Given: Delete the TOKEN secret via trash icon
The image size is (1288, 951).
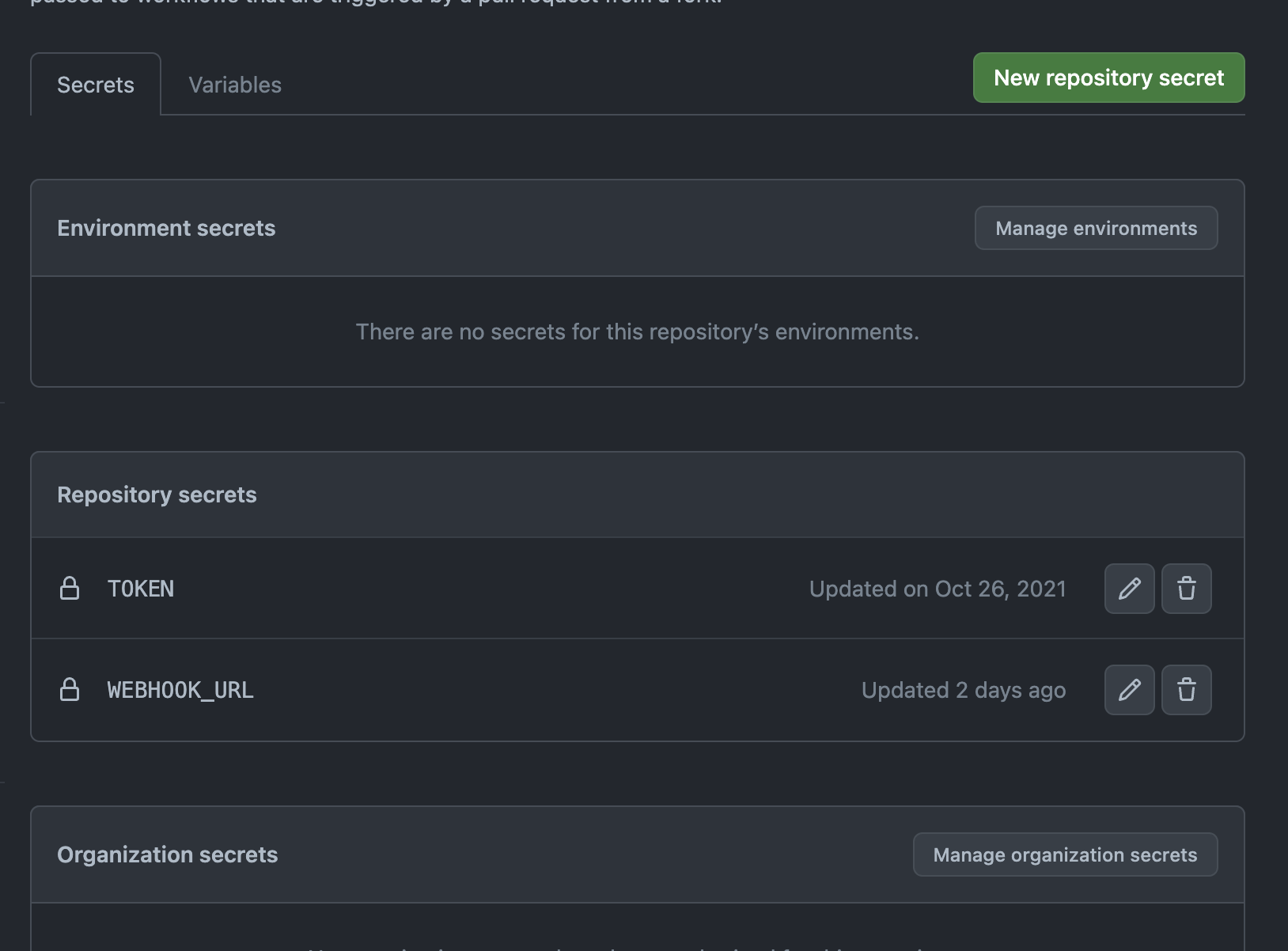Looking at the screenshot, I should 1186,589.
